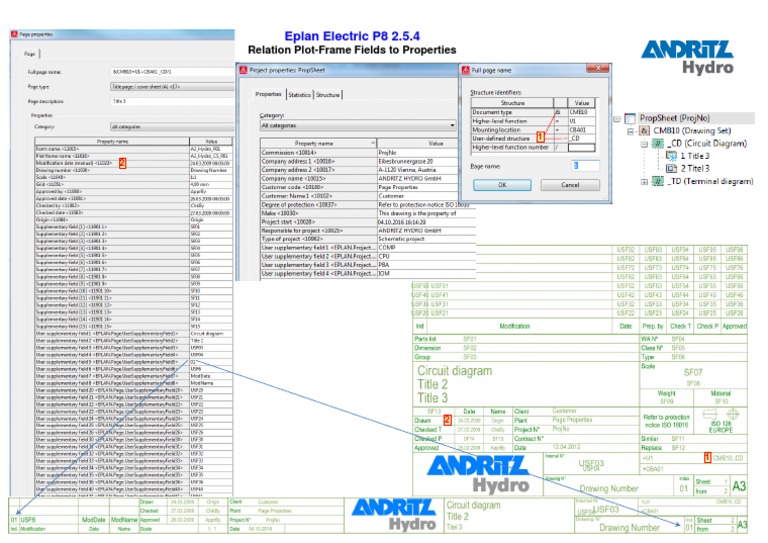The image size is (768, 543).
Task: Select the page icon beside 1 Title 3
Action: click(x=672, y=156)
